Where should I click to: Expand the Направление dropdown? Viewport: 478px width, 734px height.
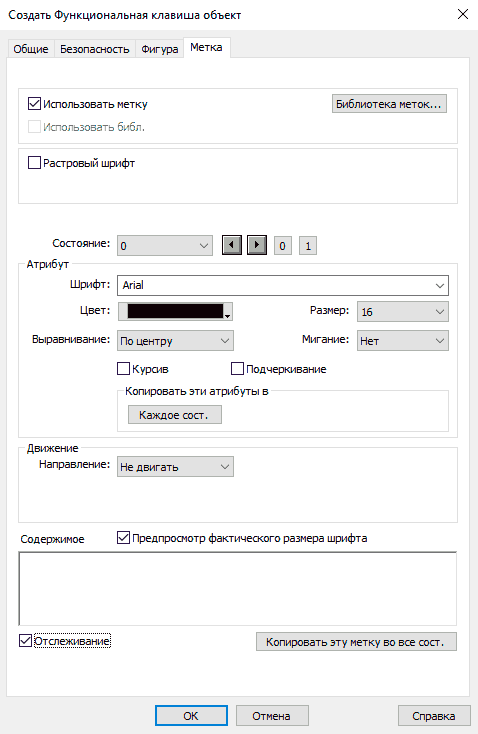[x=175, y=467]
